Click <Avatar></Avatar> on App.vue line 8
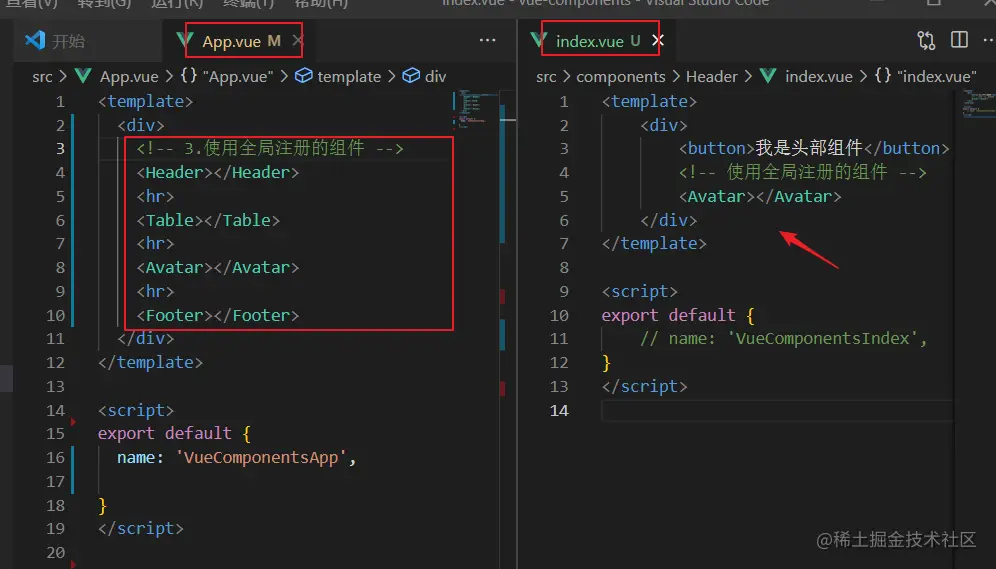The height and width of the screenshot is (569, 996). (x=218, y=268)
